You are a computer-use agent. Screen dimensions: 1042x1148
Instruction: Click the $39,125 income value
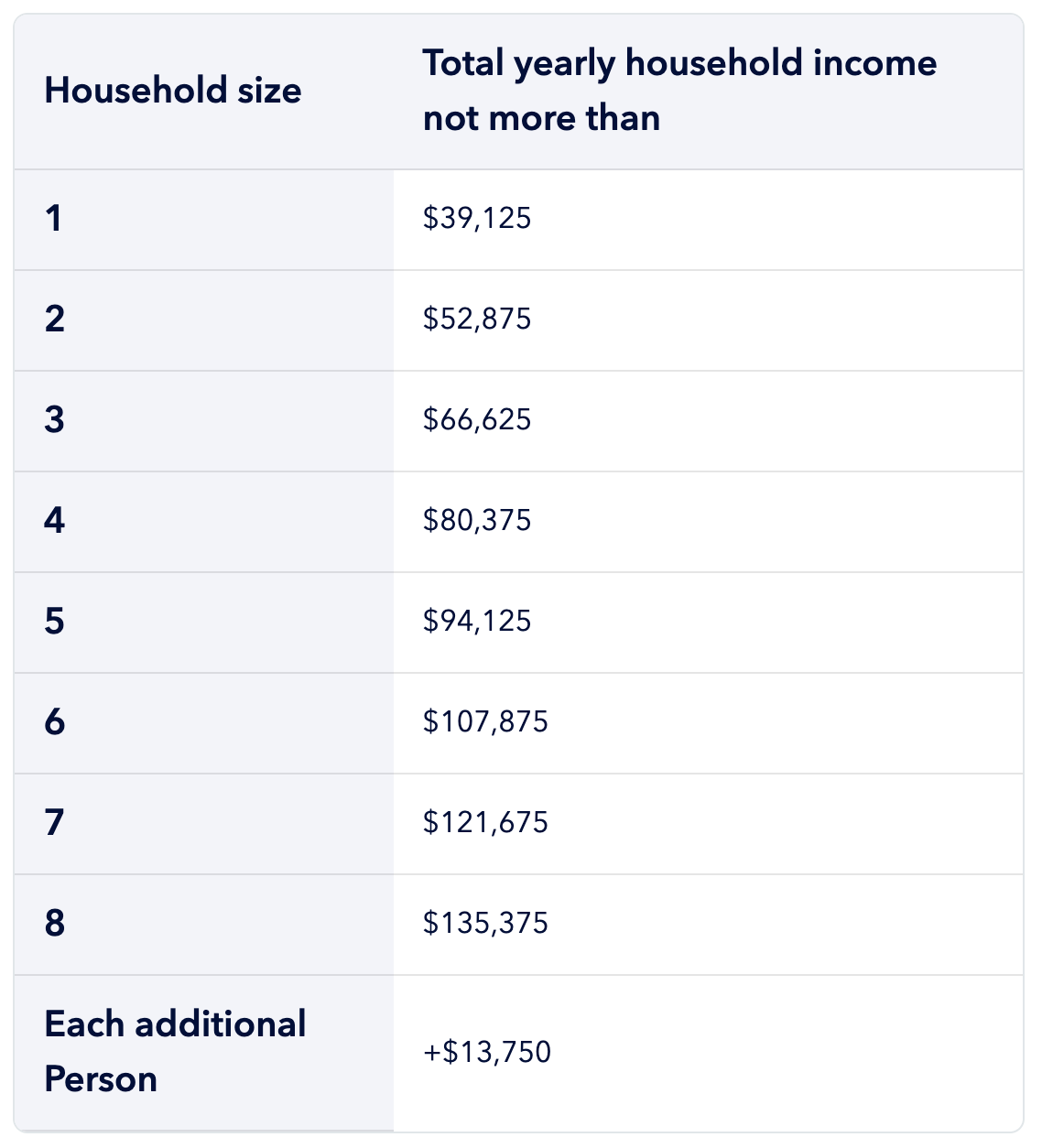477,219
